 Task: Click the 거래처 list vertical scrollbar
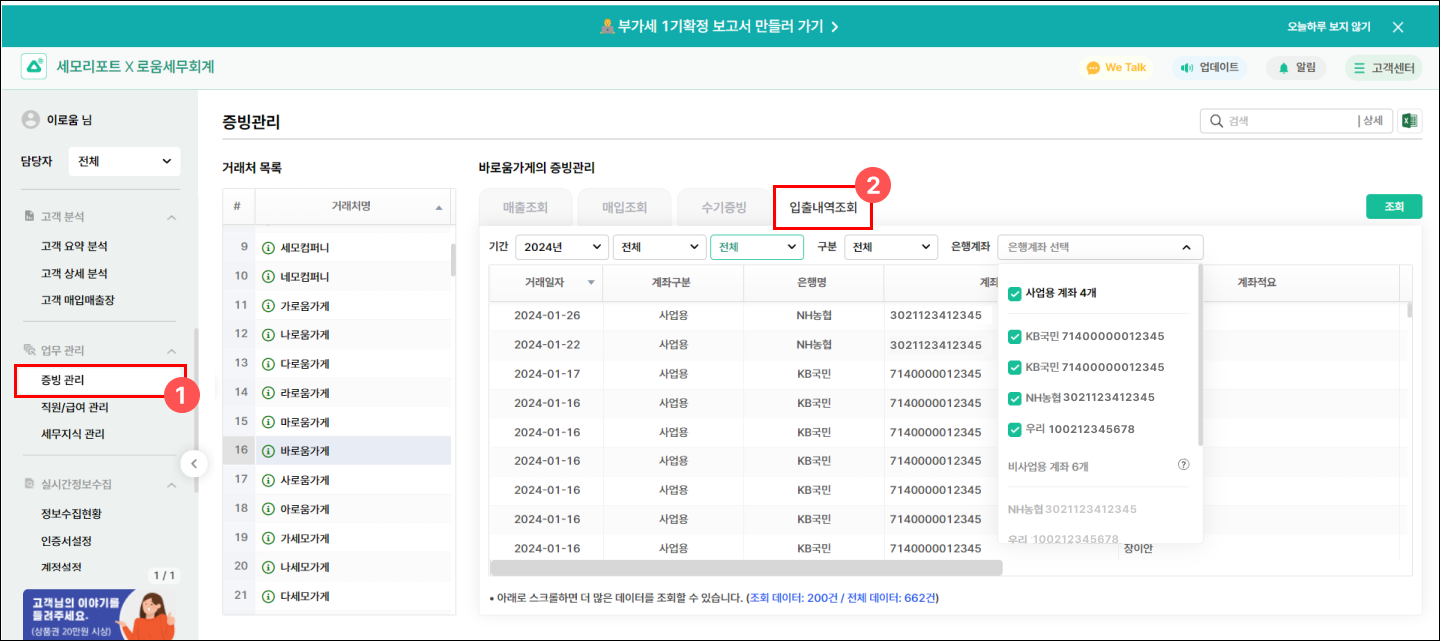click(x=454, y=259)
